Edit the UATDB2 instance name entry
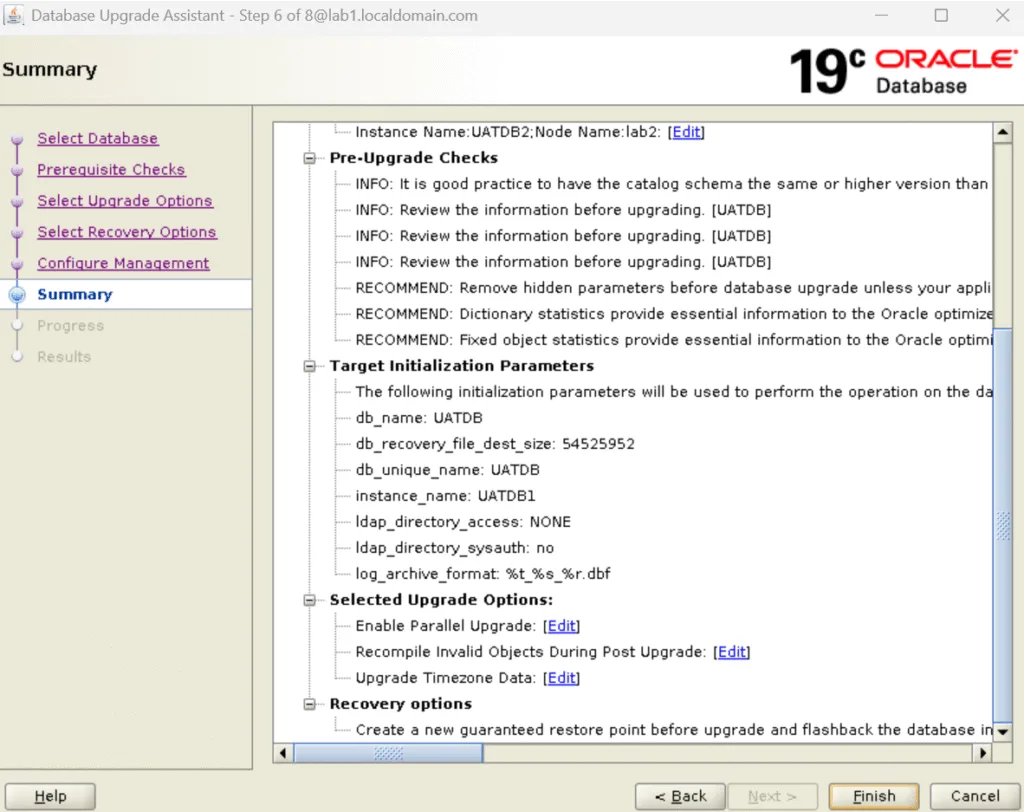The width and height of the screenshot is (1024, 812). (x=686, y=131)
